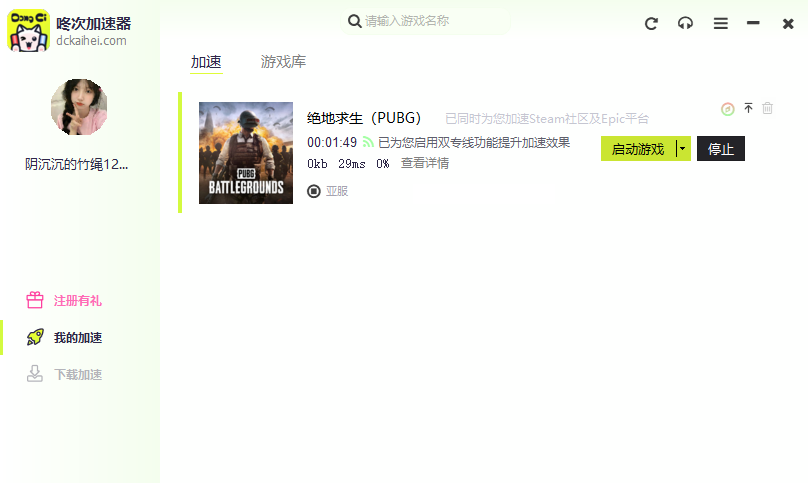Click the refresh icon in title bar
This screenshot has width=808, height=483.
[x=651, y=23]
